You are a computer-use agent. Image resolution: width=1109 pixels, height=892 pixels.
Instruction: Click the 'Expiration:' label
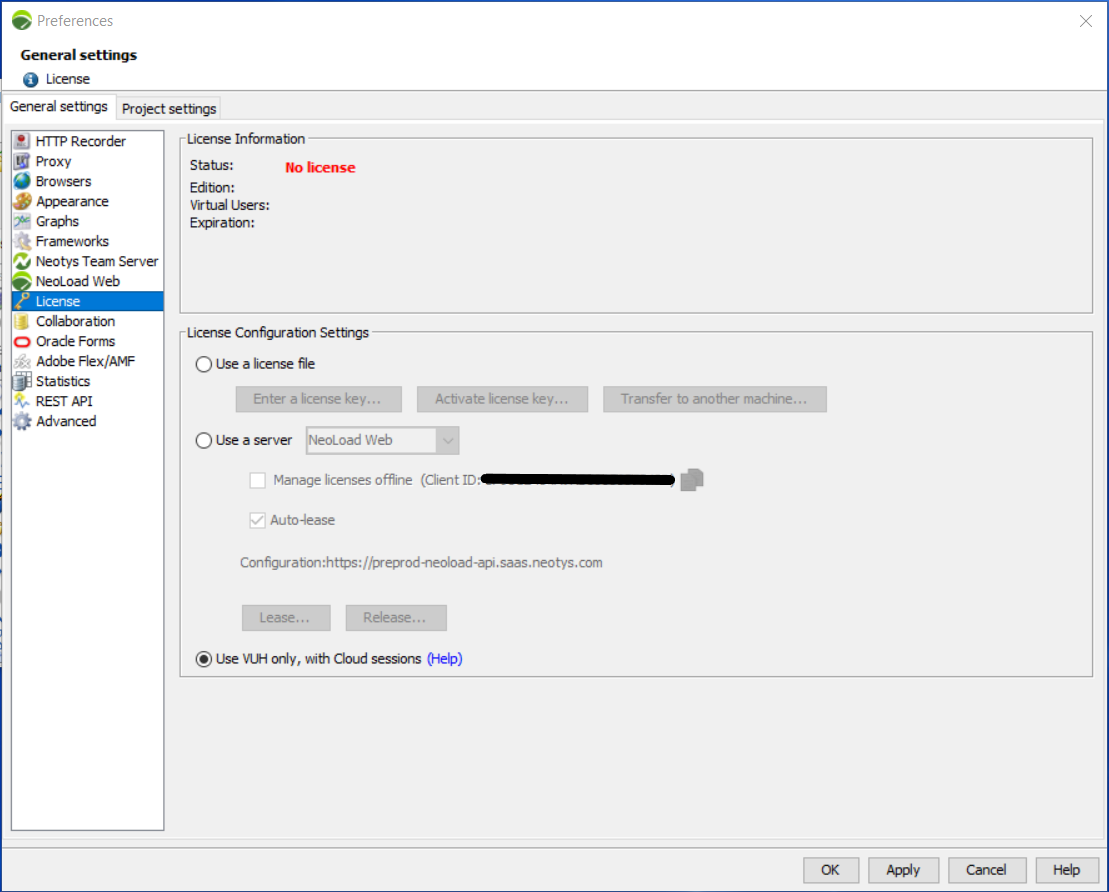222,223
